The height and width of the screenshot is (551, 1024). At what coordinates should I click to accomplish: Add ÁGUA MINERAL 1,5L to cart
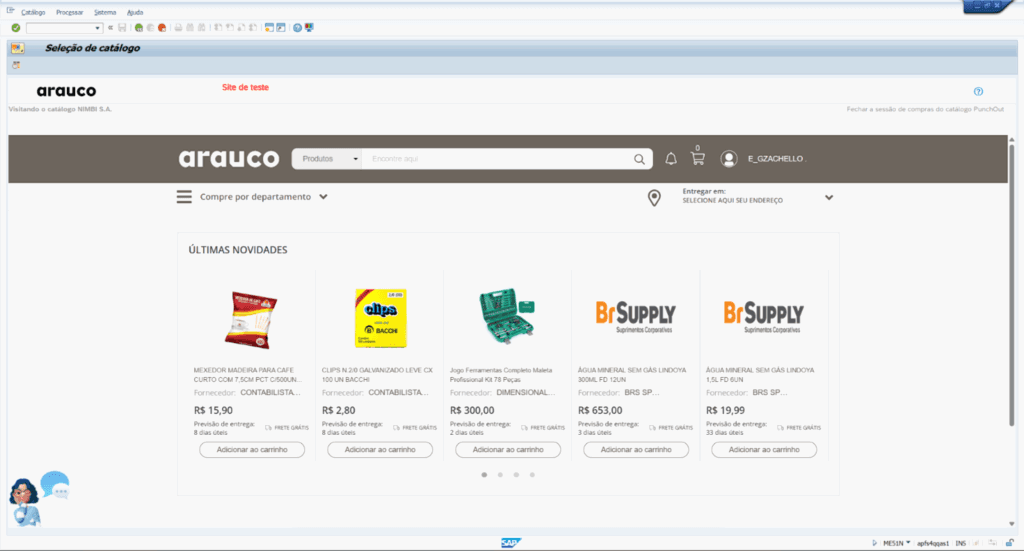coord(764,450)
